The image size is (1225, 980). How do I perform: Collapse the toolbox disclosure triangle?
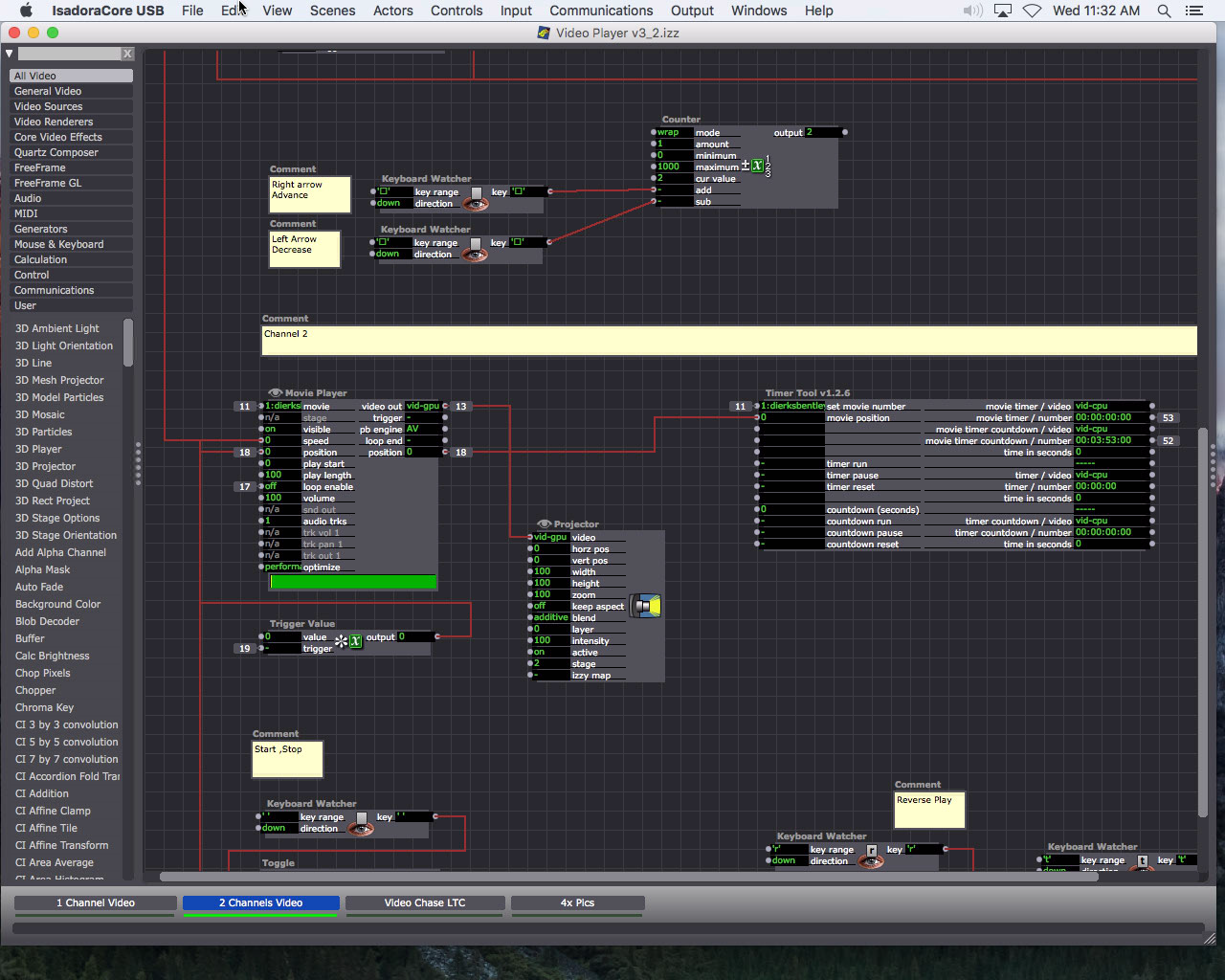click(x=9, y=54)
